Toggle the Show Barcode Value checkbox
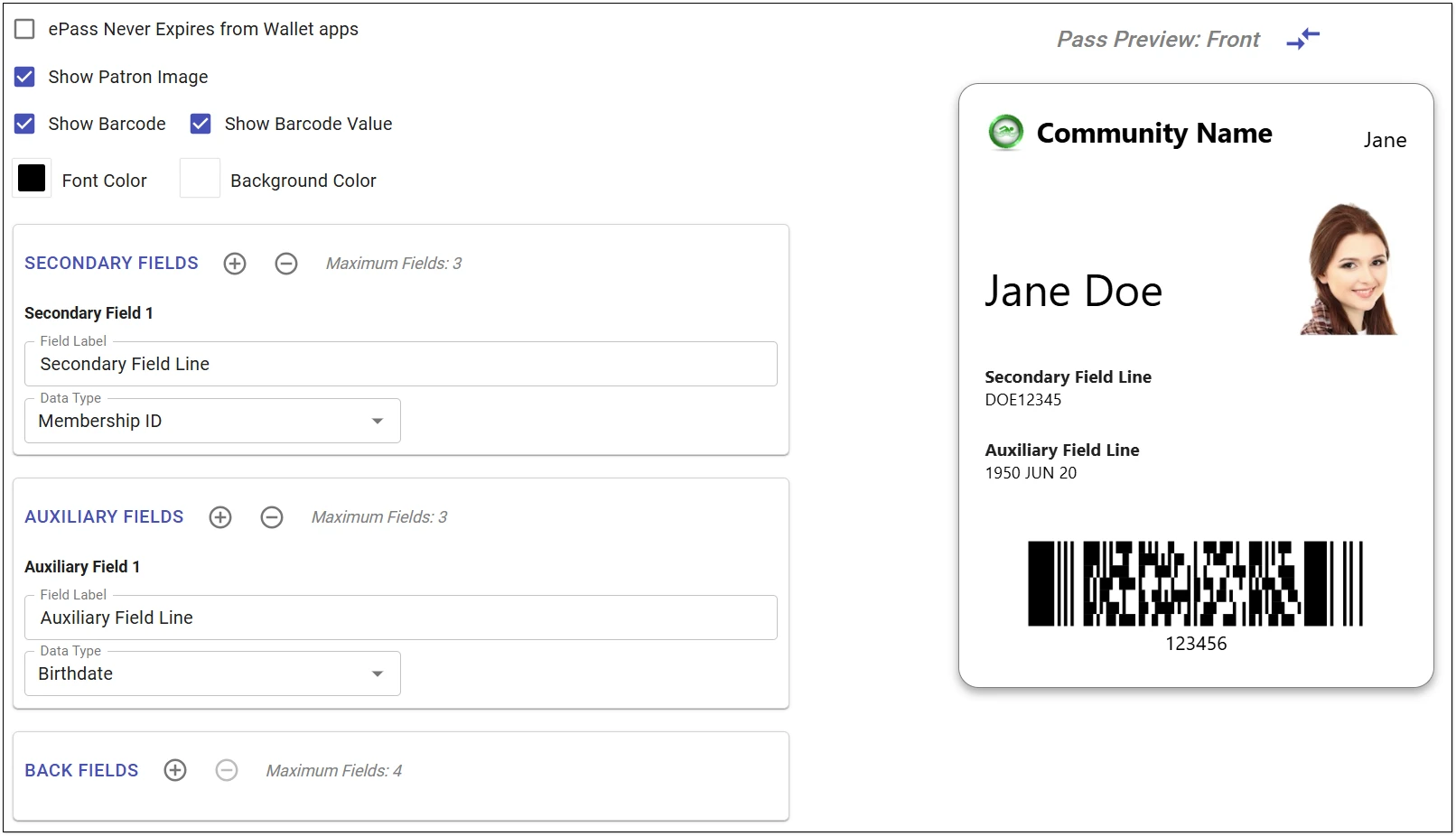This screenshot has height=836, width=1456. coord(201,124)
